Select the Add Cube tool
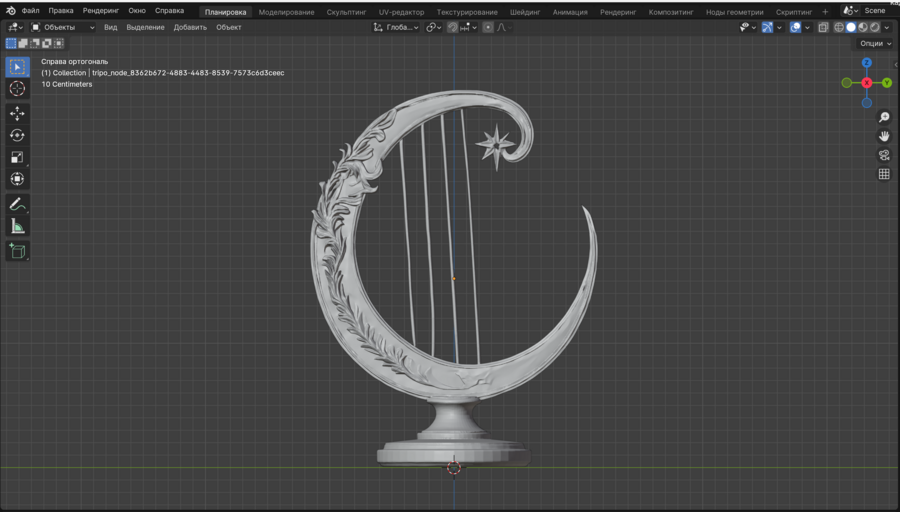The height and width of the screenshot is (512, 900). pyautogui.click(x=17, y=251)
